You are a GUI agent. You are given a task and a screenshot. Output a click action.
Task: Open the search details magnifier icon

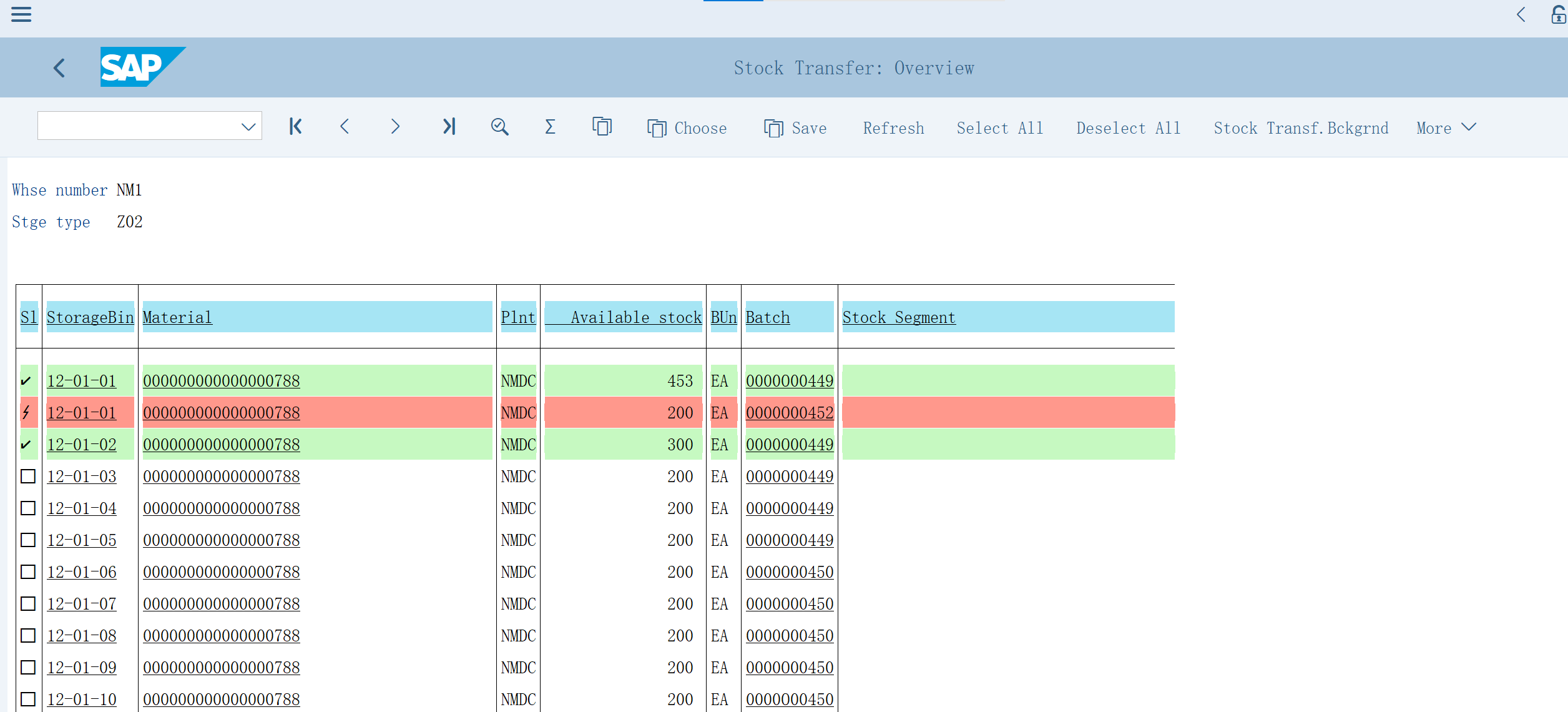coord(499,127)
